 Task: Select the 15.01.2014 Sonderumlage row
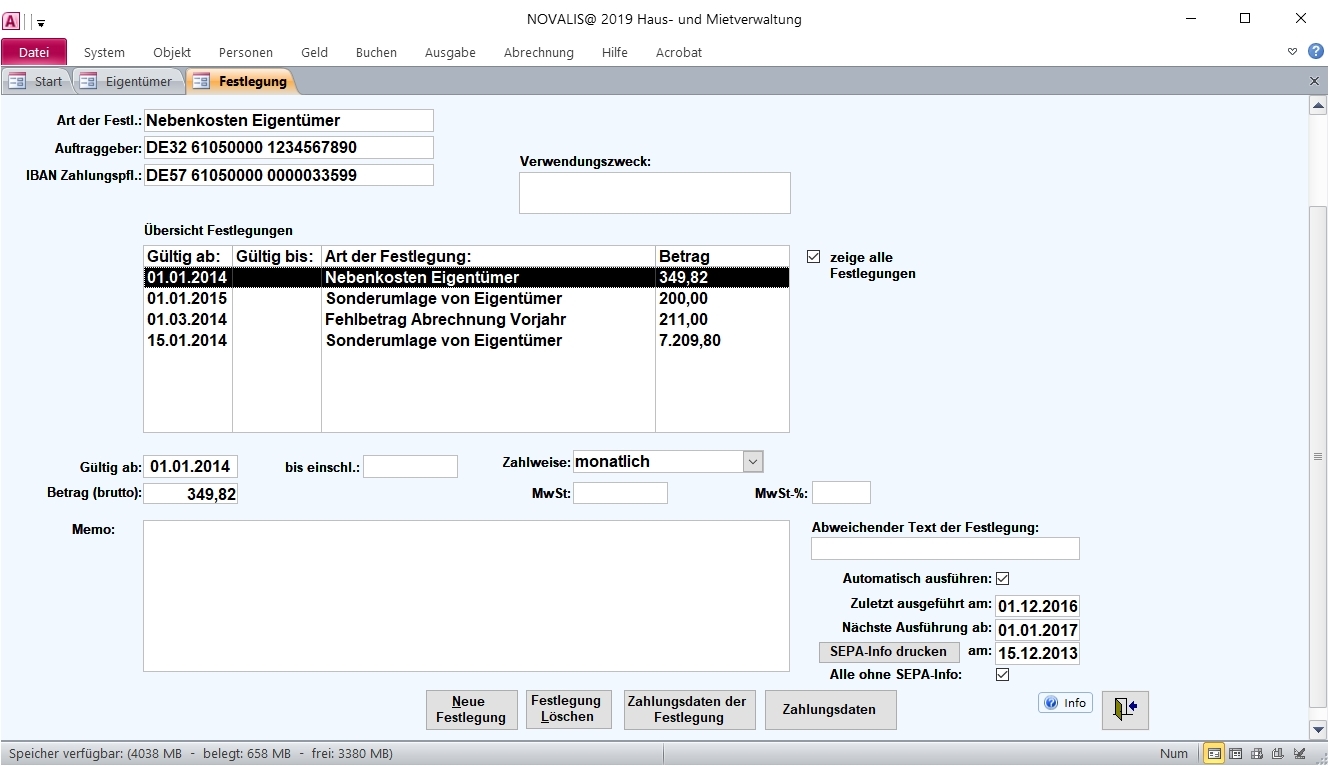pos(466,341)
